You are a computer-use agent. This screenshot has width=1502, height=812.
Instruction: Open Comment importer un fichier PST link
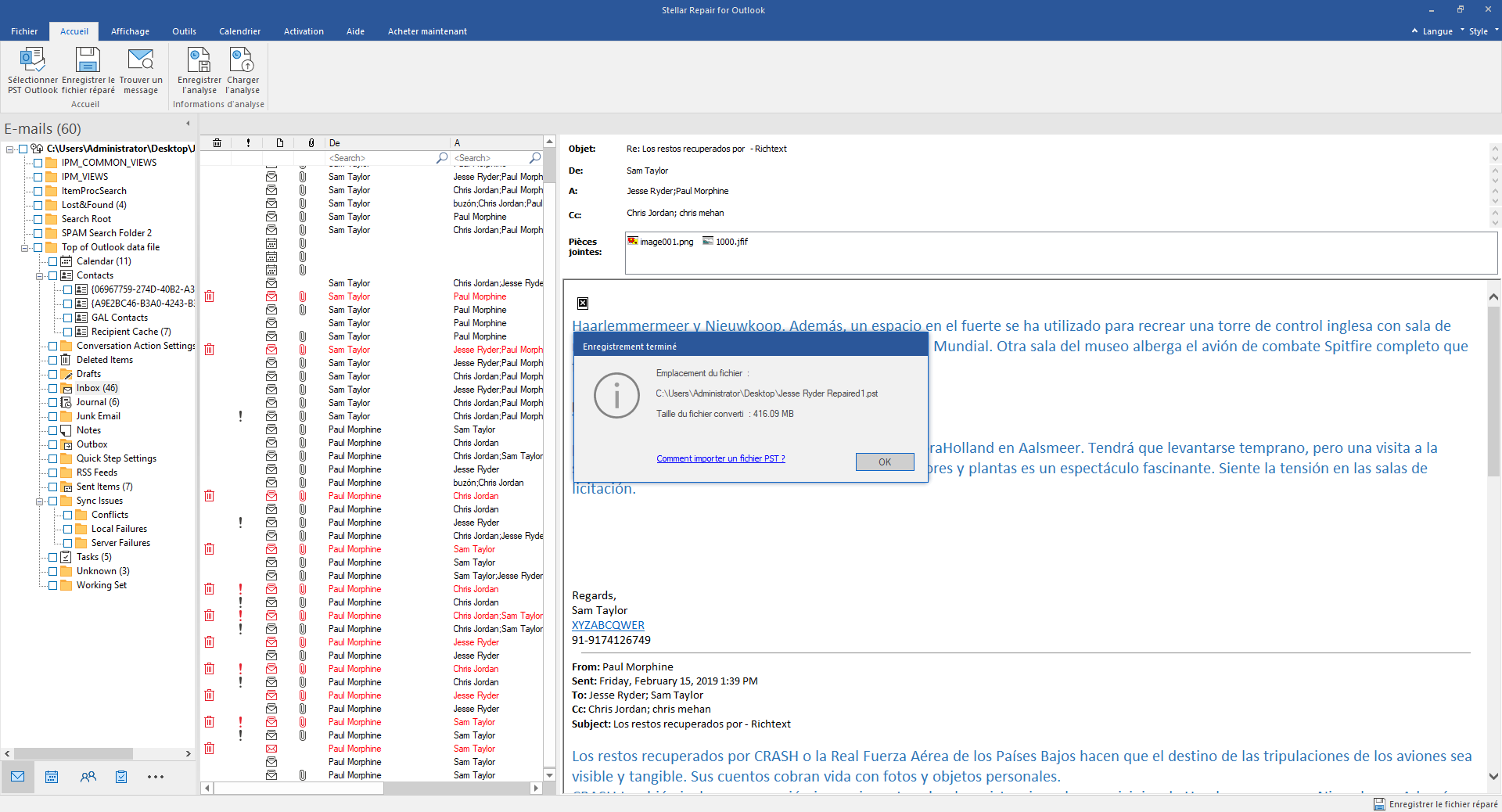pos(720,458)
